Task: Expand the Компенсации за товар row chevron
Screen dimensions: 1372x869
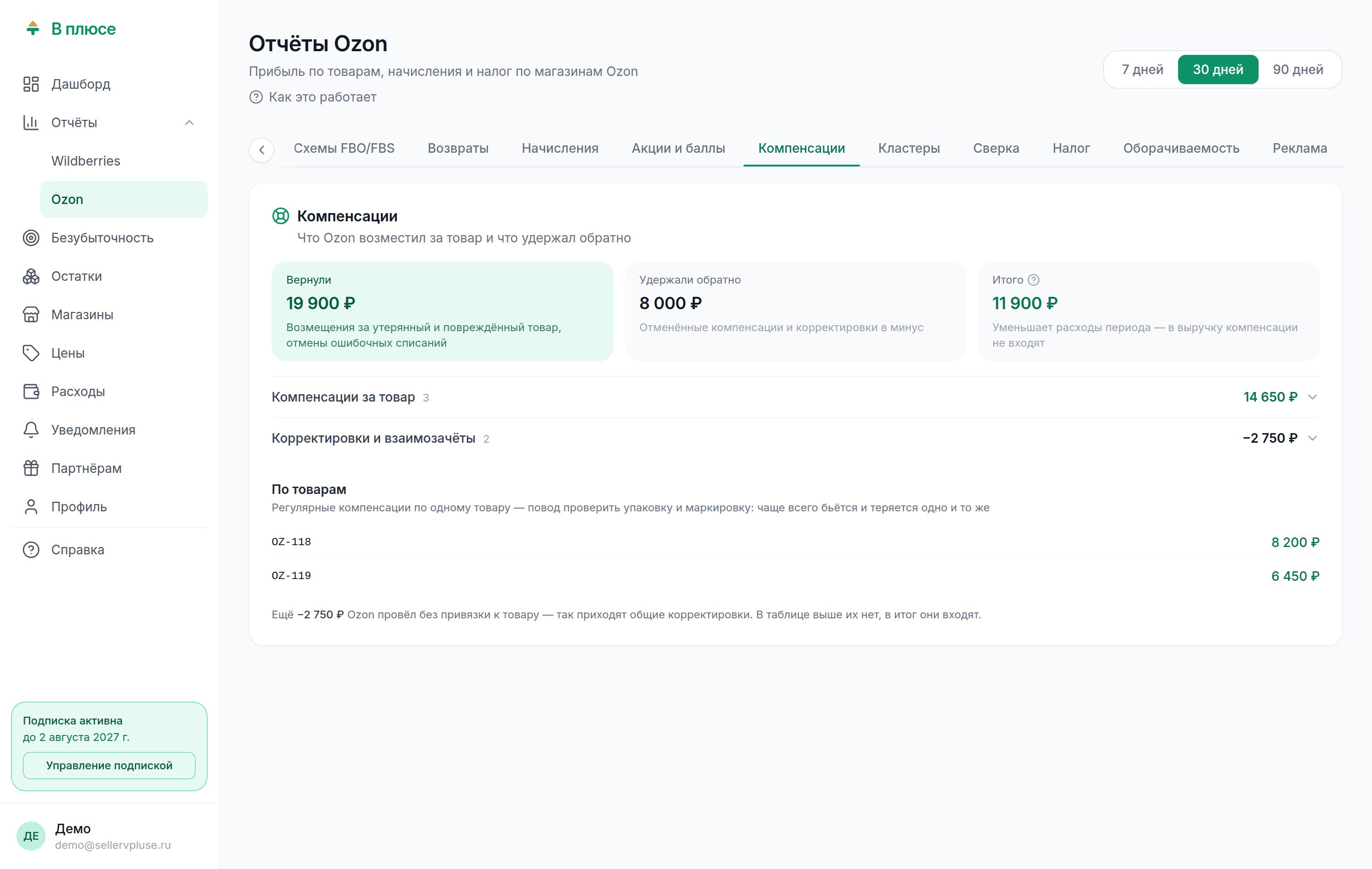Action: pyautogui.click(x=1313, y=397)
